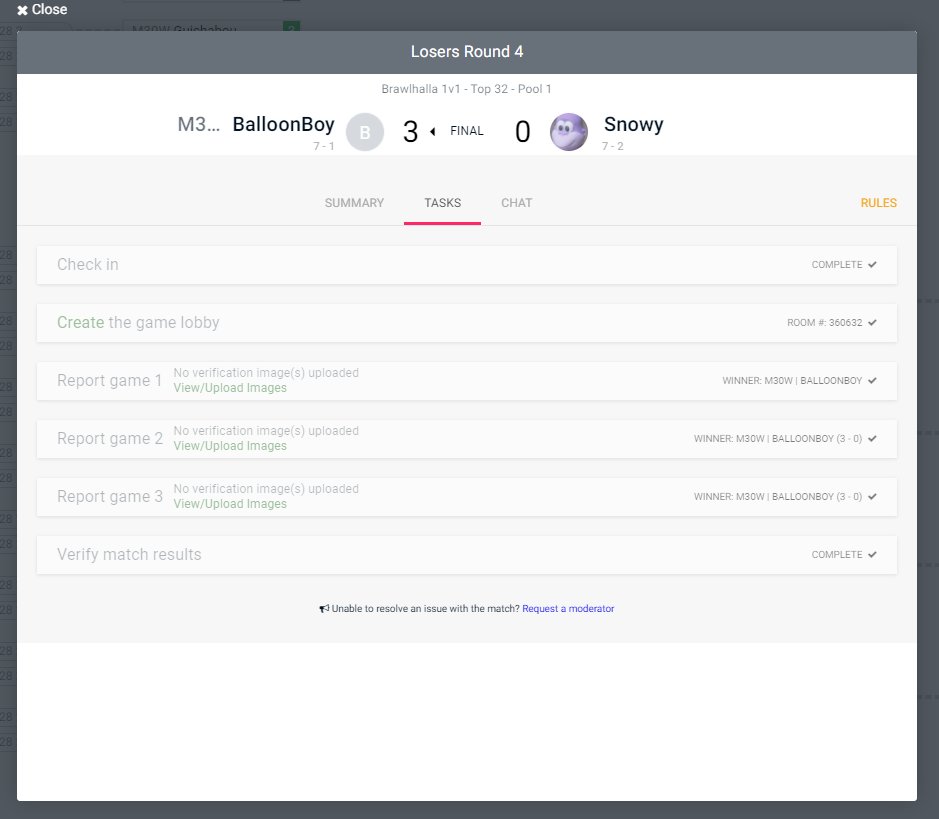Click the Verify match results COMPLETE checkmark
The width and height of the screenshot is (939, 819).
(x=872, y=555)
